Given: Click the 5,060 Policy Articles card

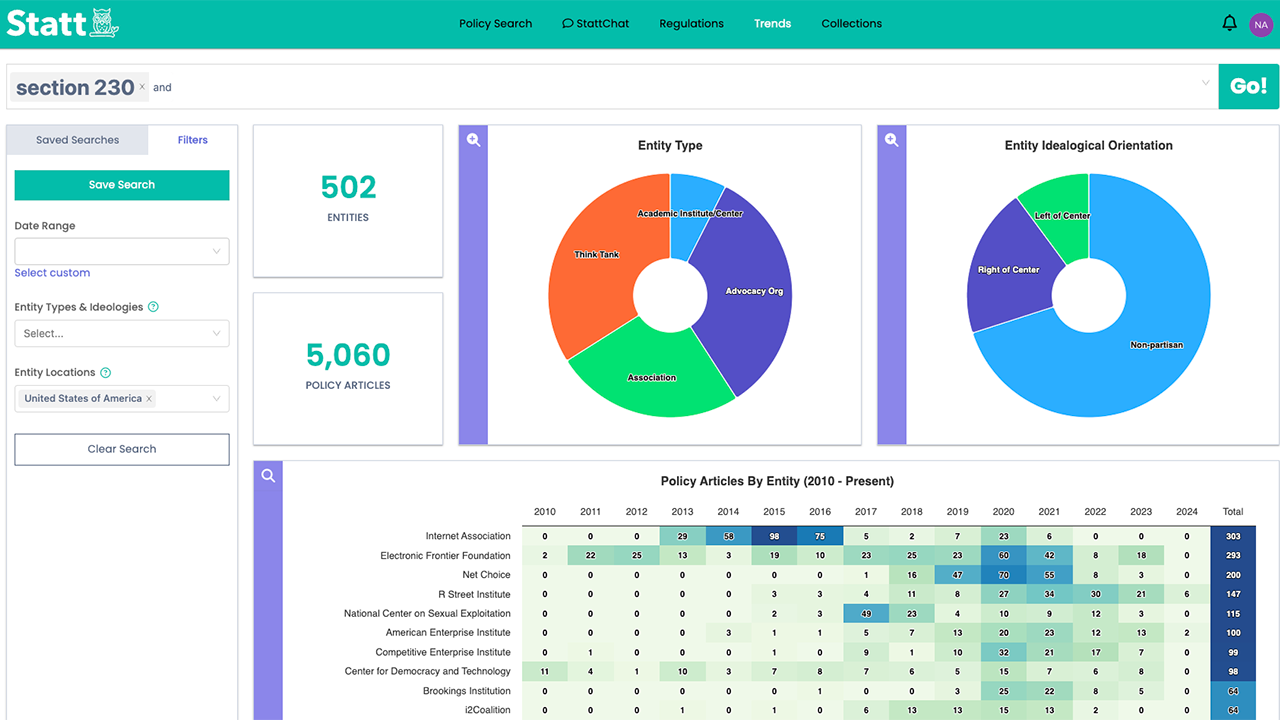Looking at the screenshot, I should [x=348, y=368].
